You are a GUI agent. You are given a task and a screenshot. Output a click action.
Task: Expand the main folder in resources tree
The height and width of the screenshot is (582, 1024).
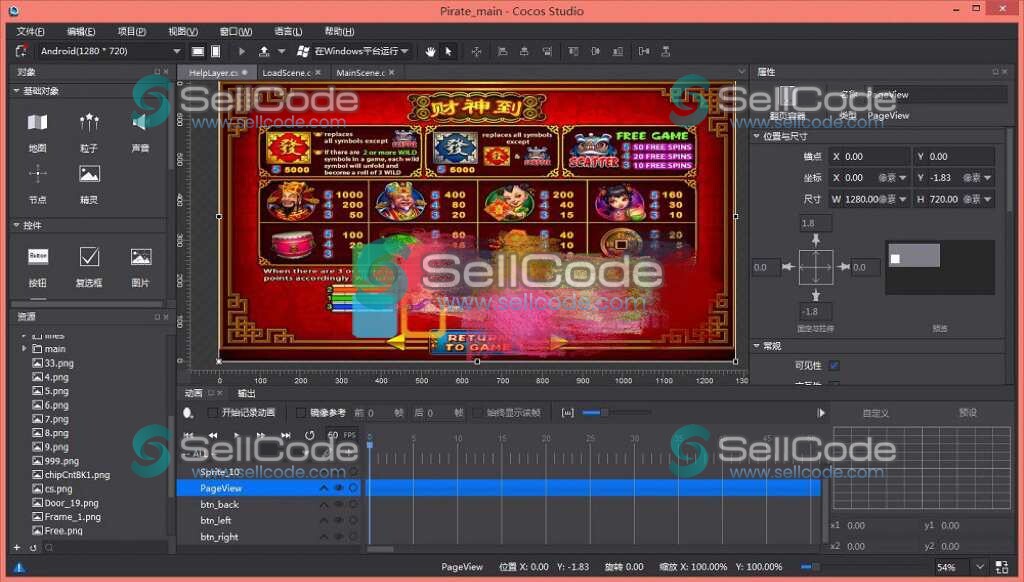point(25,349)
